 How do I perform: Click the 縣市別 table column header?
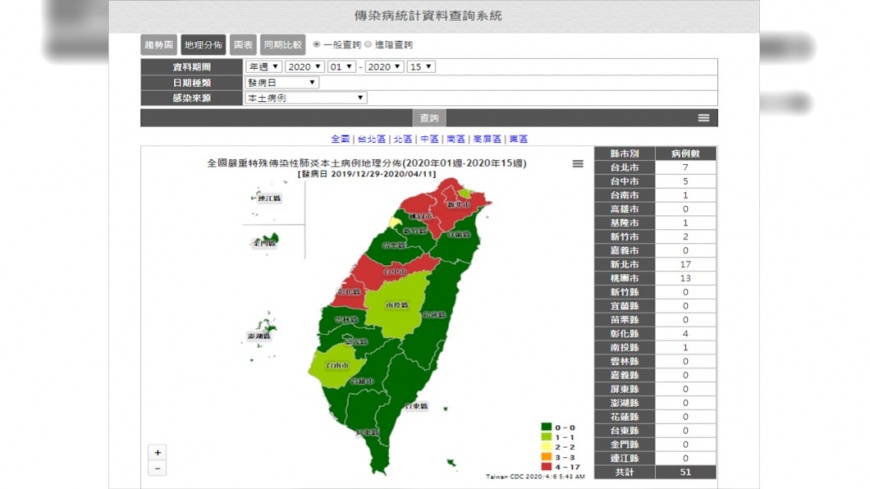coord(625,154)
